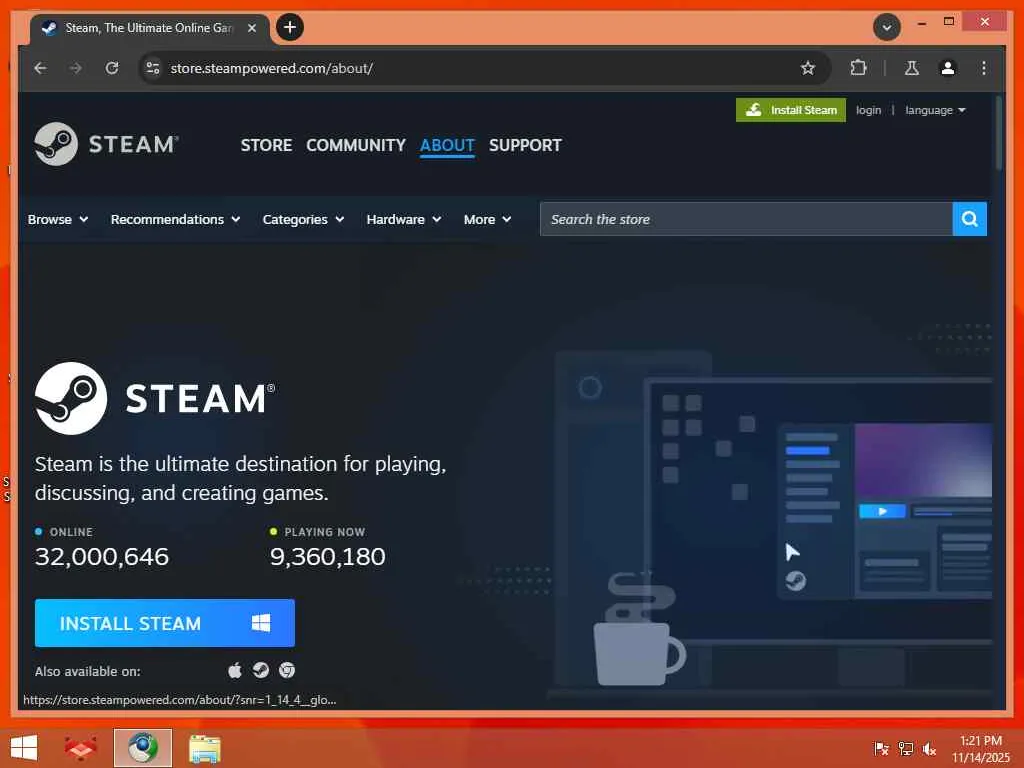Bookmark this page with the star icon
This screenshot has height=768, width=1024.
[808, 68]
